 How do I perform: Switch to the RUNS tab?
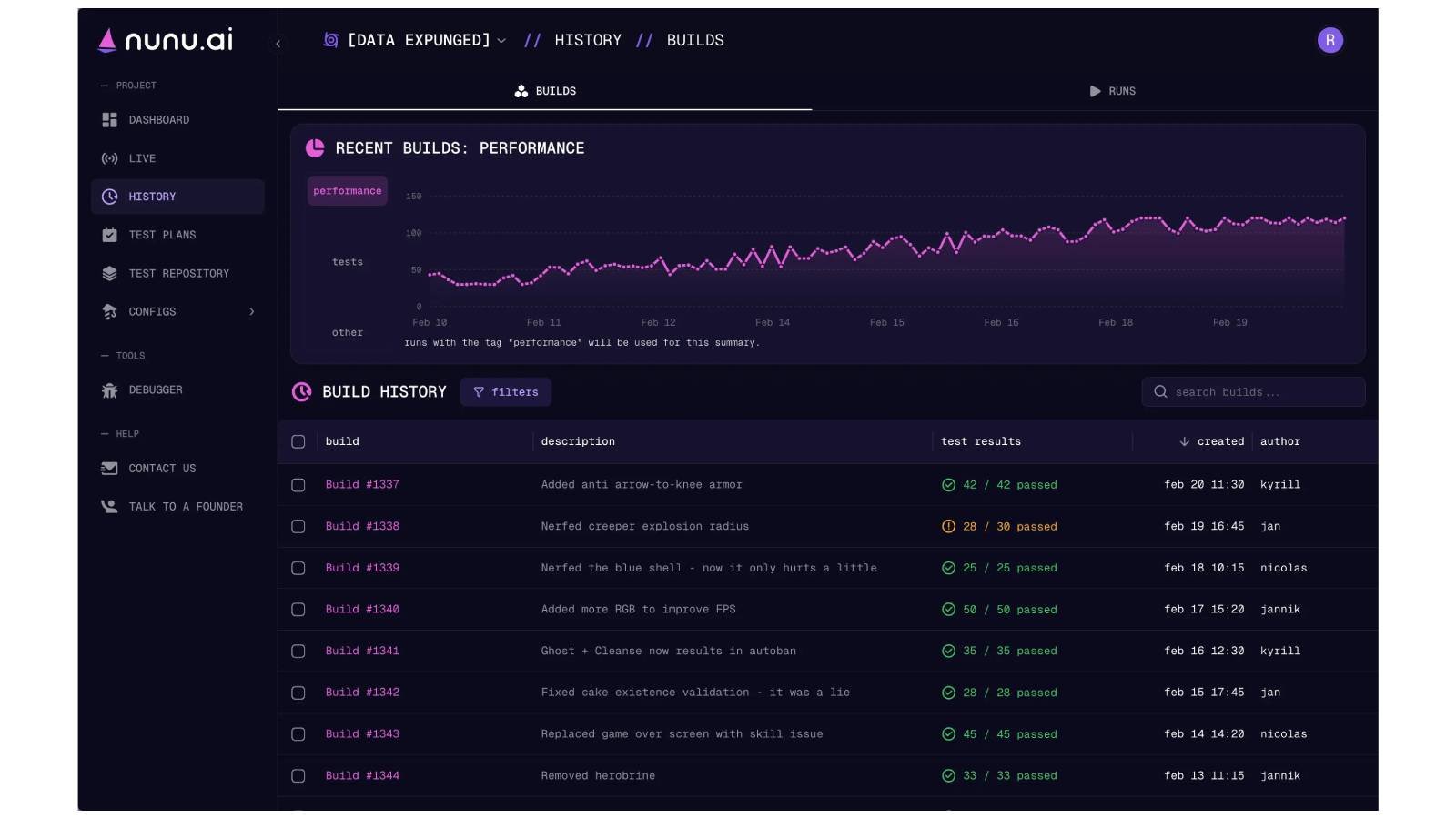[1112, 91]
